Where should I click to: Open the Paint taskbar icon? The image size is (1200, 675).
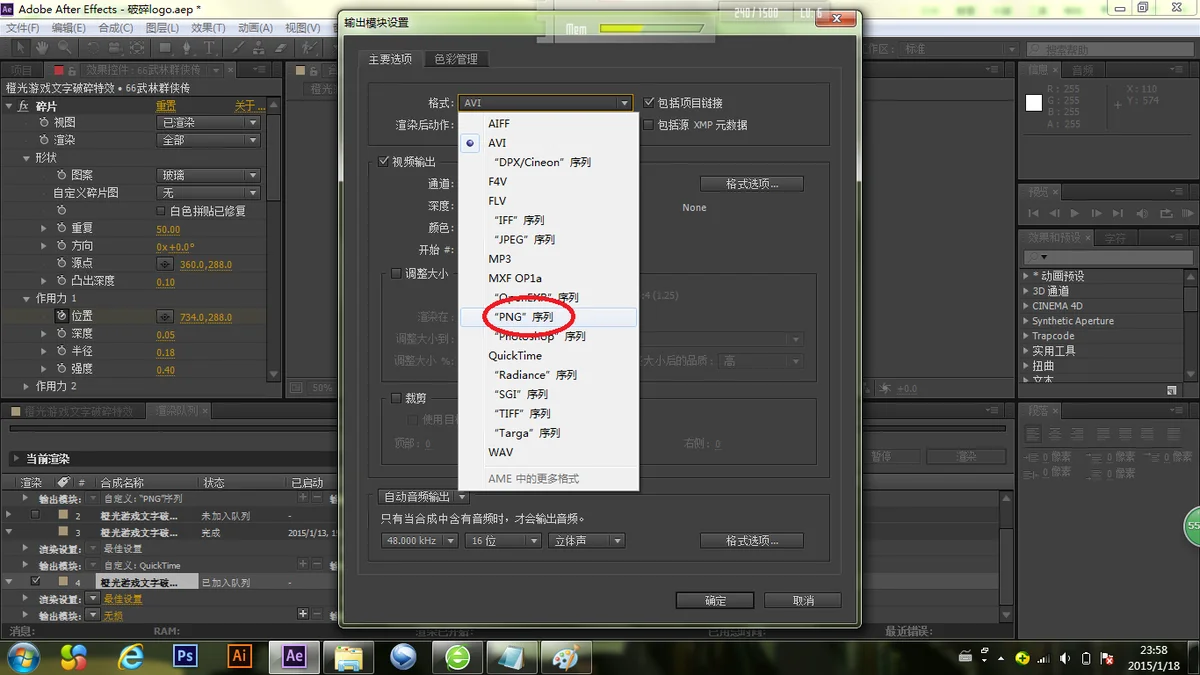coord(566,656)
